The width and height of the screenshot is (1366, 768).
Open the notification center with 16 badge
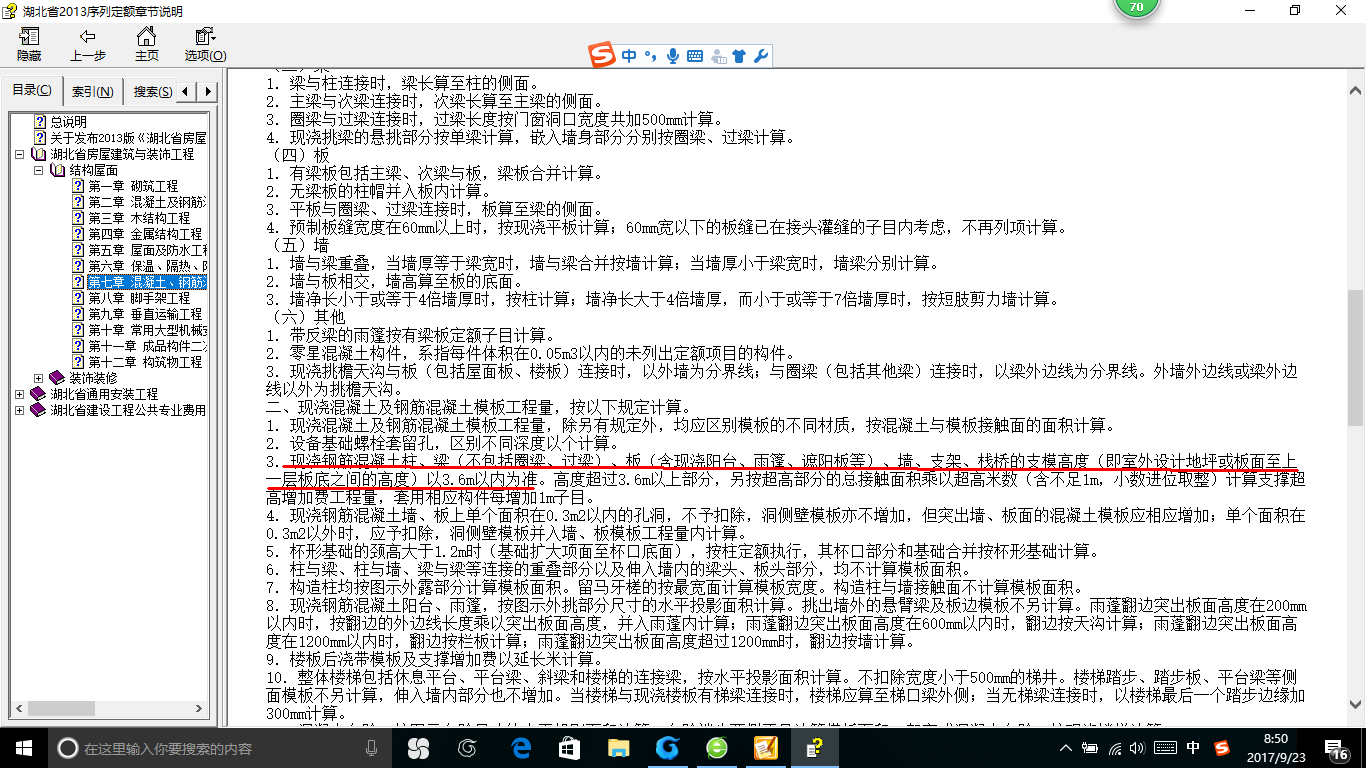pos(1339,748)
